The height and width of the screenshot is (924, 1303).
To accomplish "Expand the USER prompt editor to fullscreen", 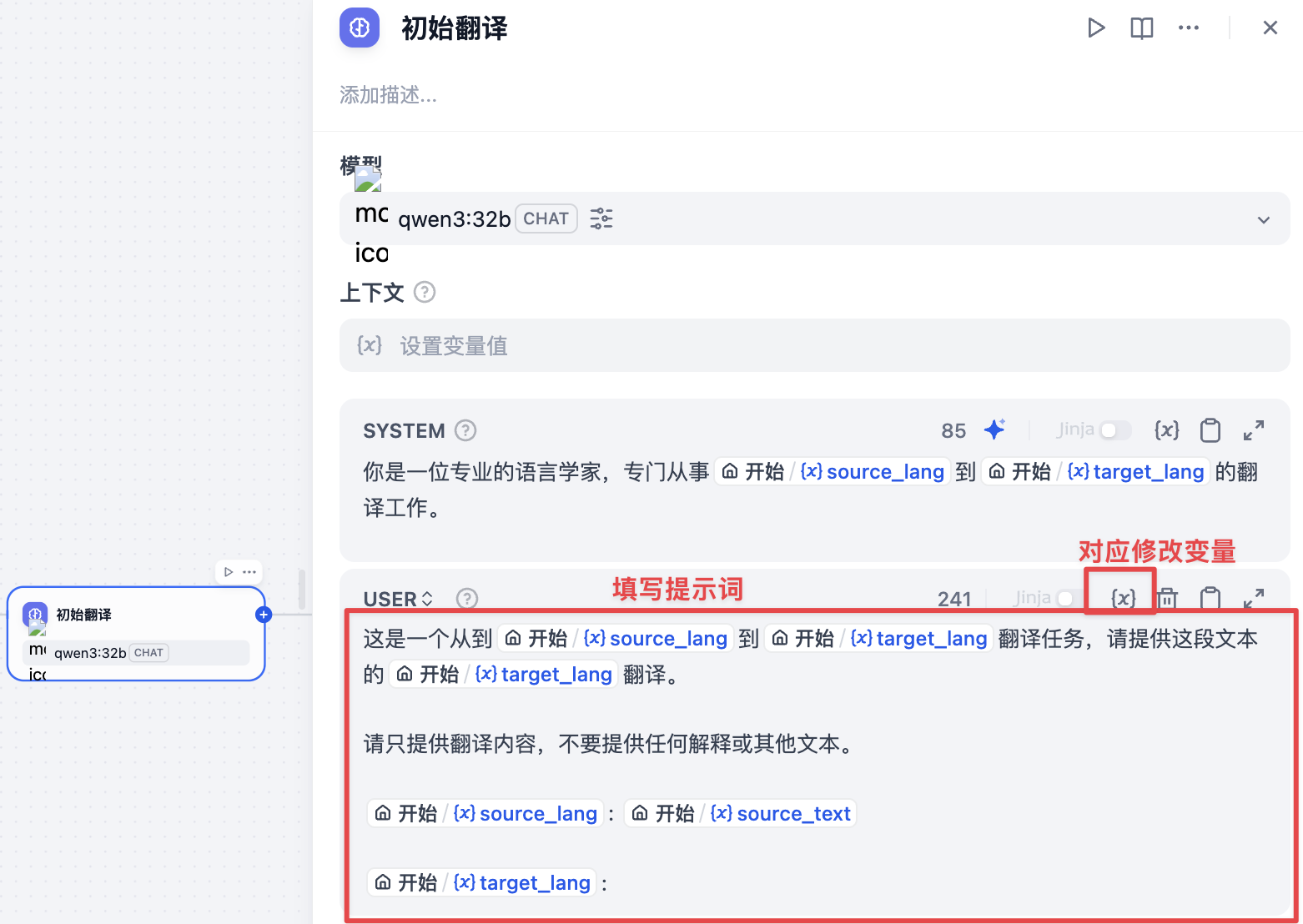I will coord(1254,598).
